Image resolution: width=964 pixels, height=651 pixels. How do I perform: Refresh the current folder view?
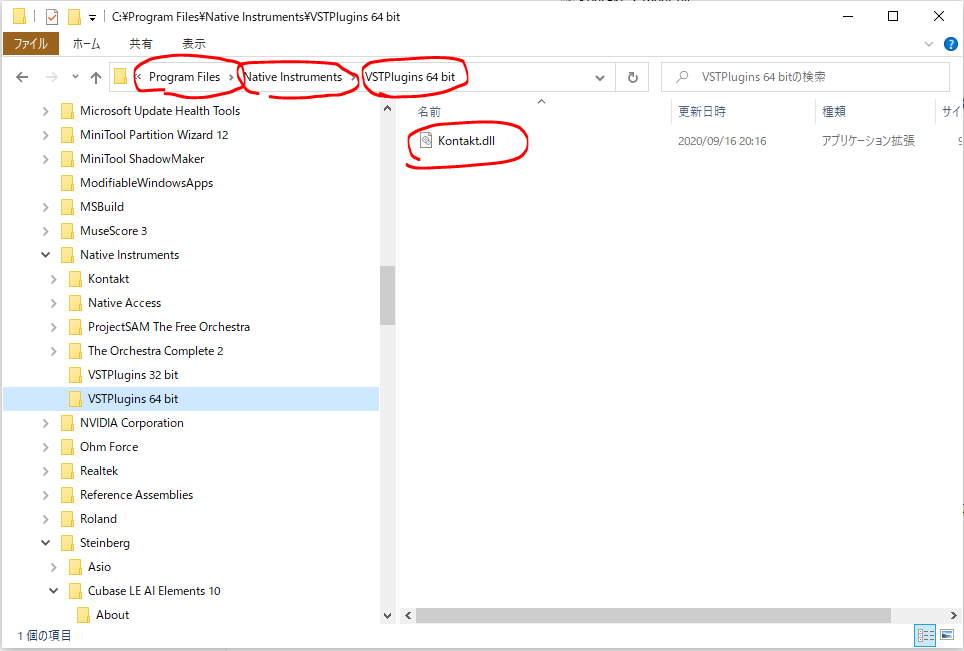[x=632, y=77]
